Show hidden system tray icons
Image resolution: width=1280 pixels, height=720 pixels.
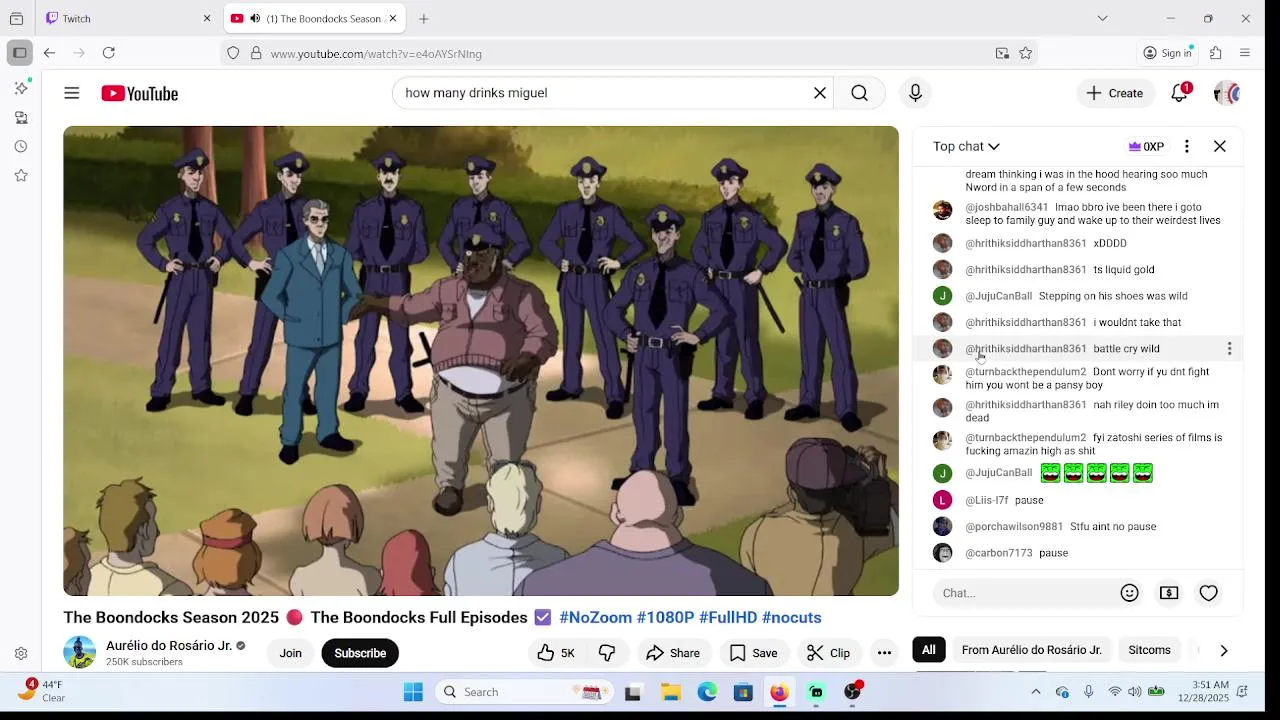pos(1036,692)
